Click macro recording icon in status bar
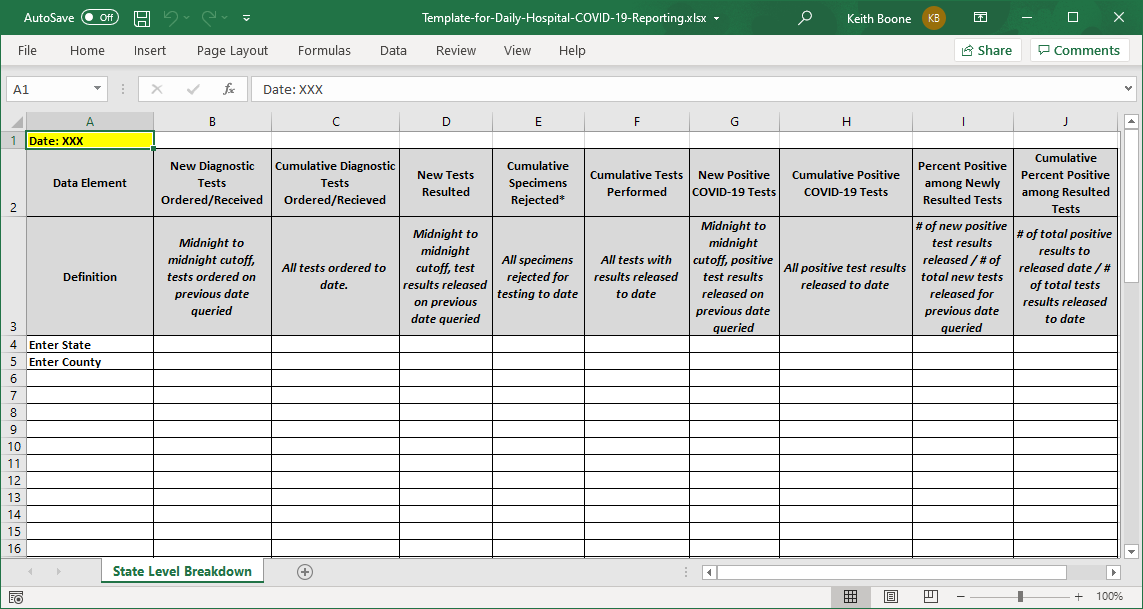Screen dimensions: 1143x609 (17, 597)
